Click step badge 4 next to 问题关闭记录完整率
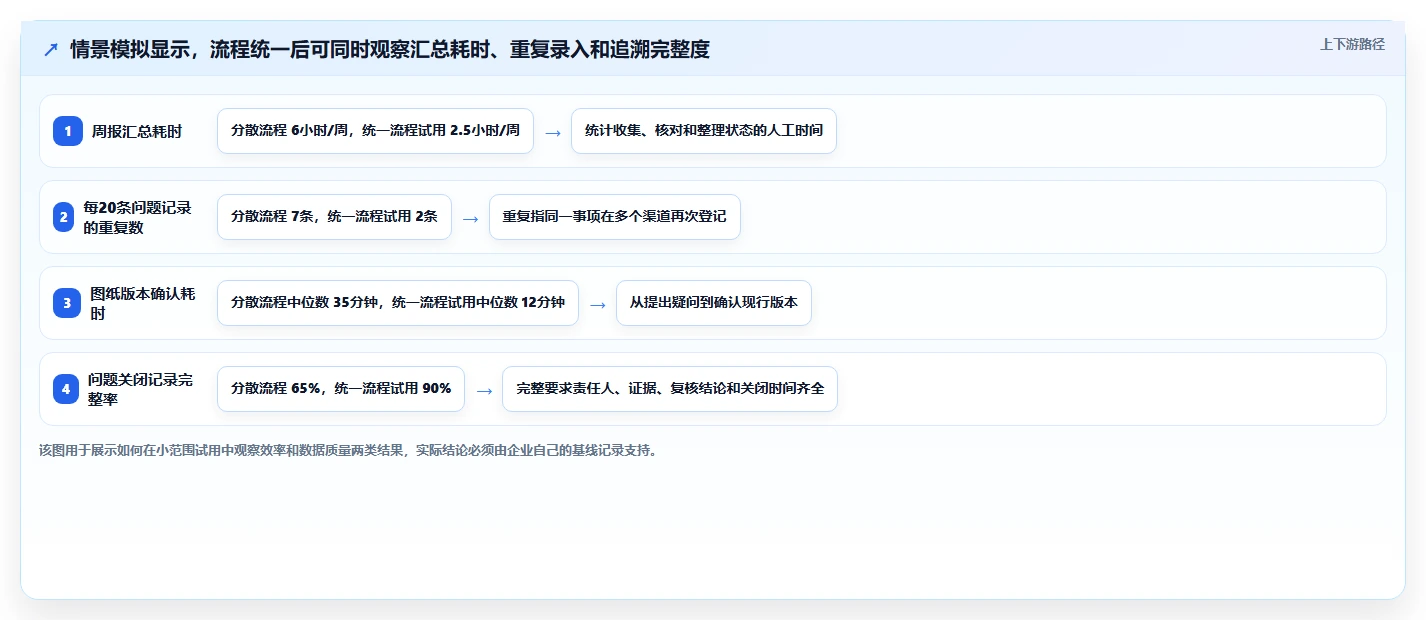 (66, 389)
